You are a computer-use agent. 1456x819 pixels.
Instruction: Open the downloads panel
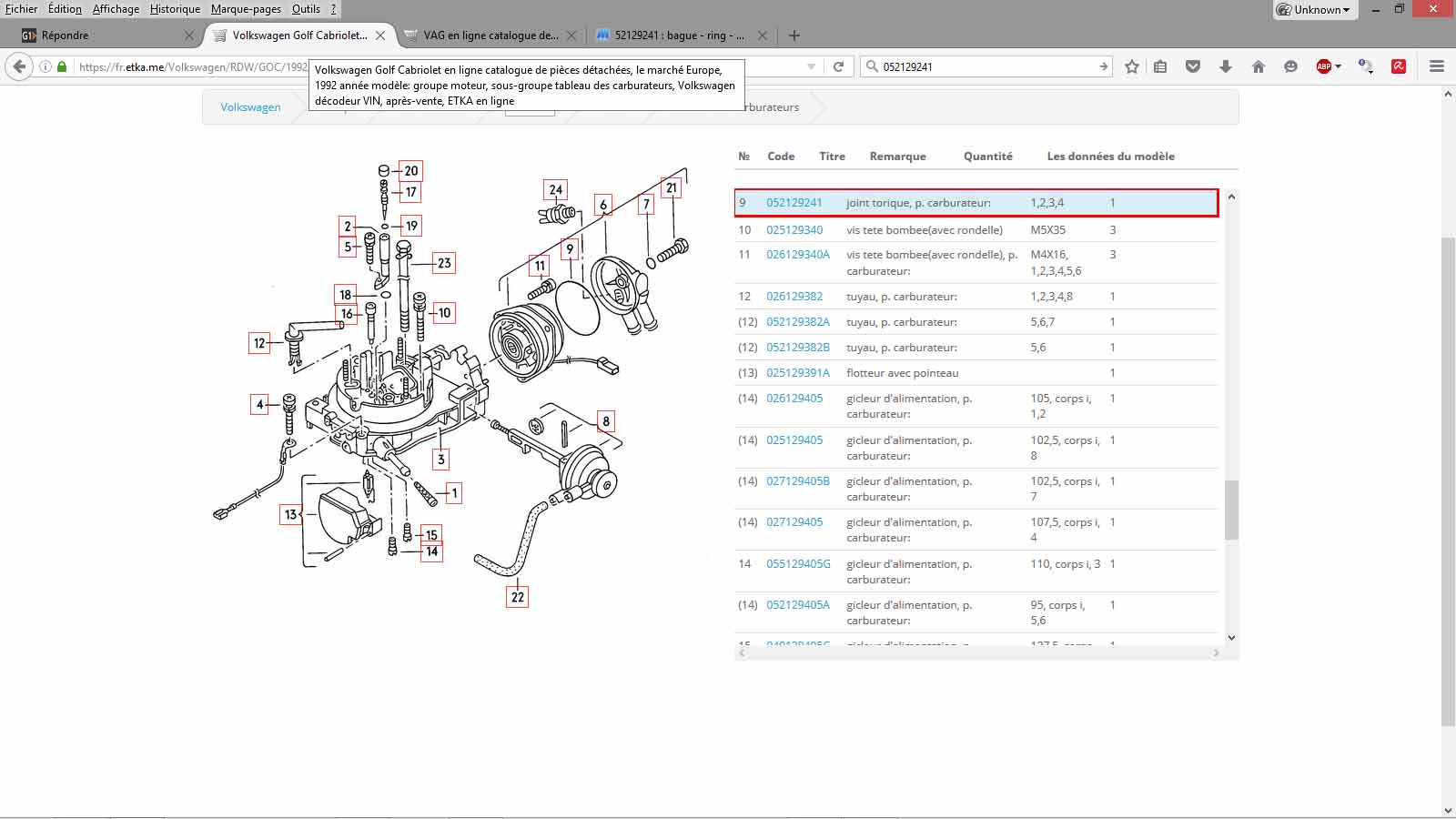pyautogui.click(x=1226, y=66)
